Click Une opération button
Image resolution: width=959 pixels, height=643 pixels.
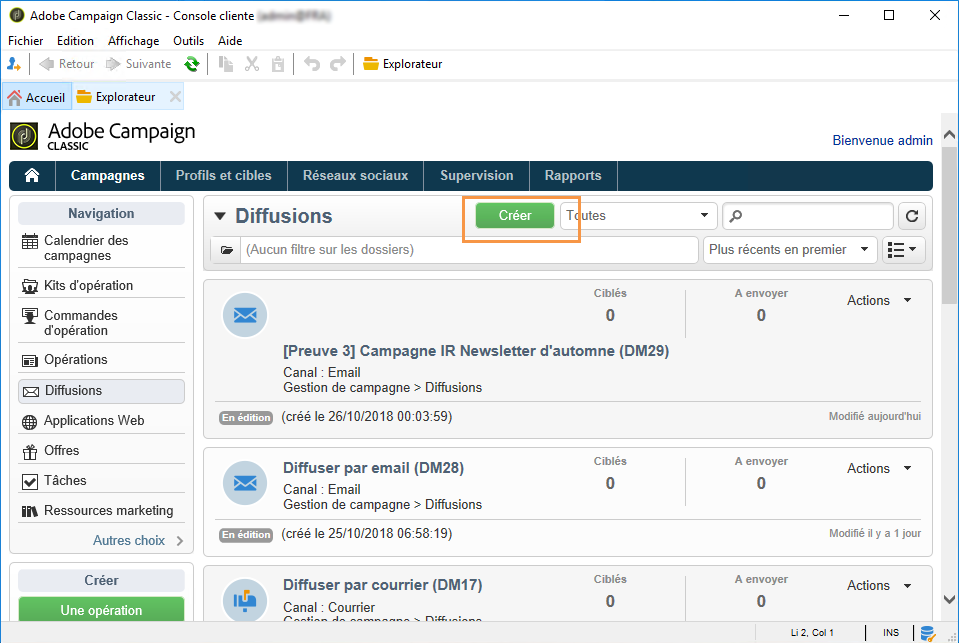click(x=102, y=610)
